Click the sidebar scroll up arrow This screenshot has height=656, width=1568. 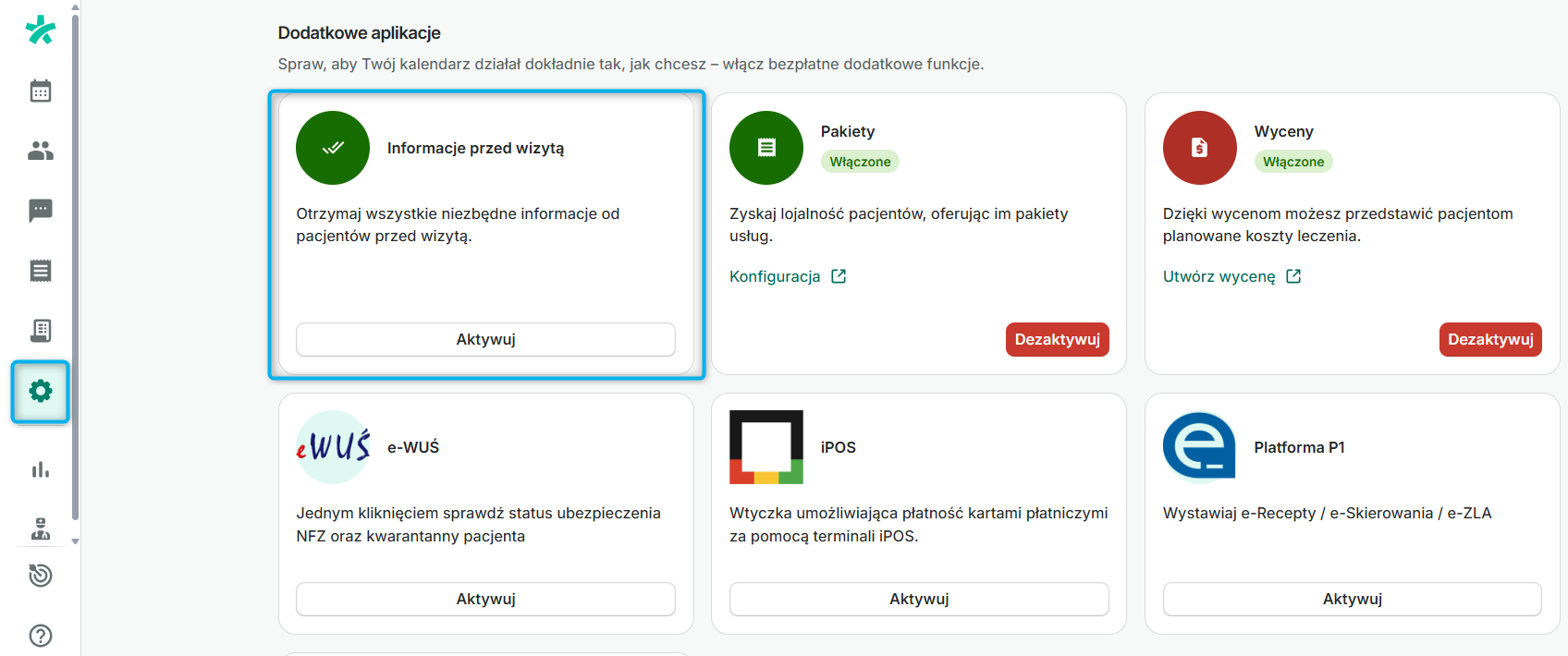click(x=75, y=6)
